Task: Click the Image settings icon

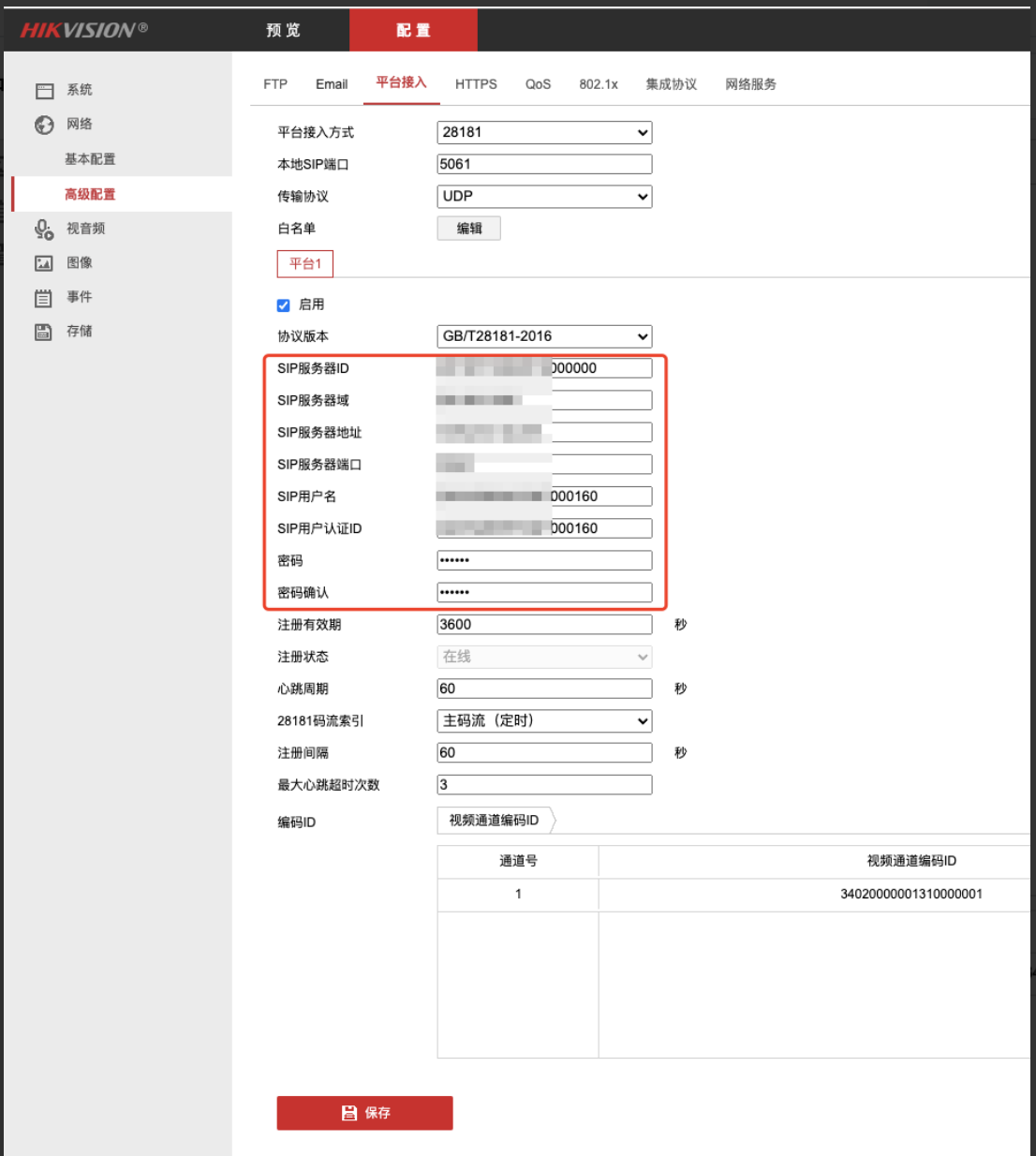Action: coord(44,263)
